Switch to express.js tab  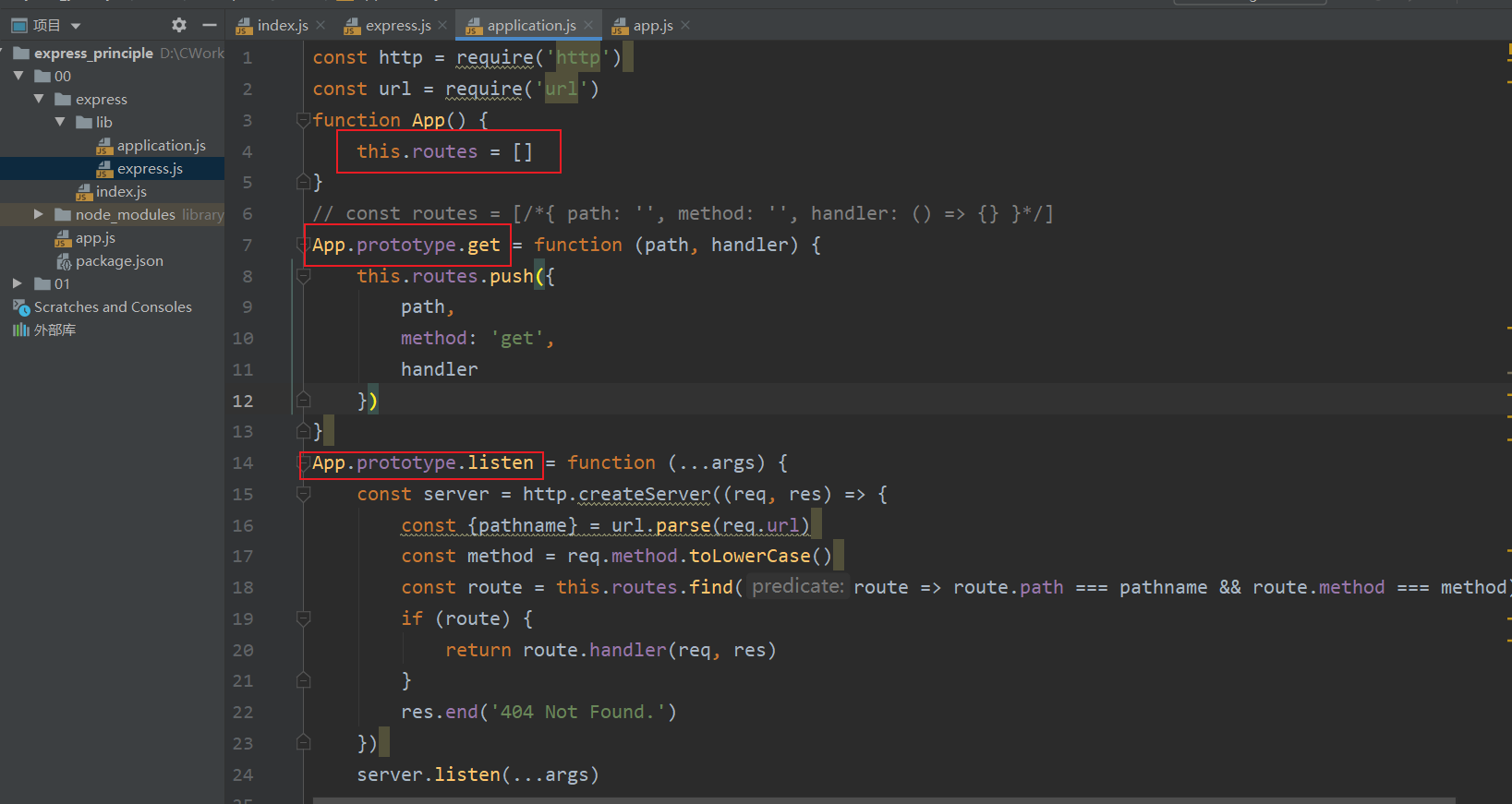coord(398,26)
